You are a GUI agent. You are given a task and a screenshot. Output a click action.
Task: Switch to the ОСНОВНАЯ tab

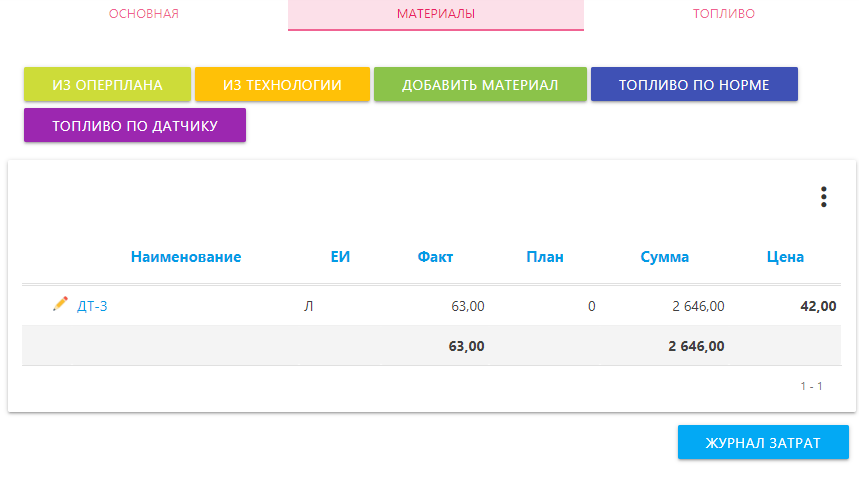point(143,14)
